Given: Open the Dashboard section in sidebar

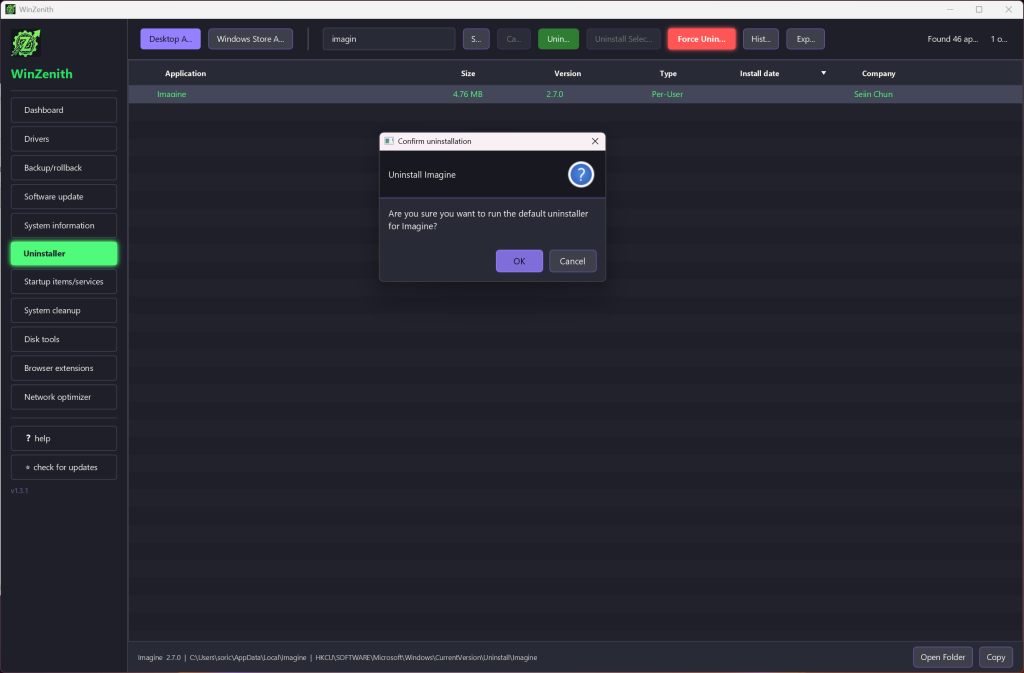Looking at the screenshot, I should click(64, 110).
